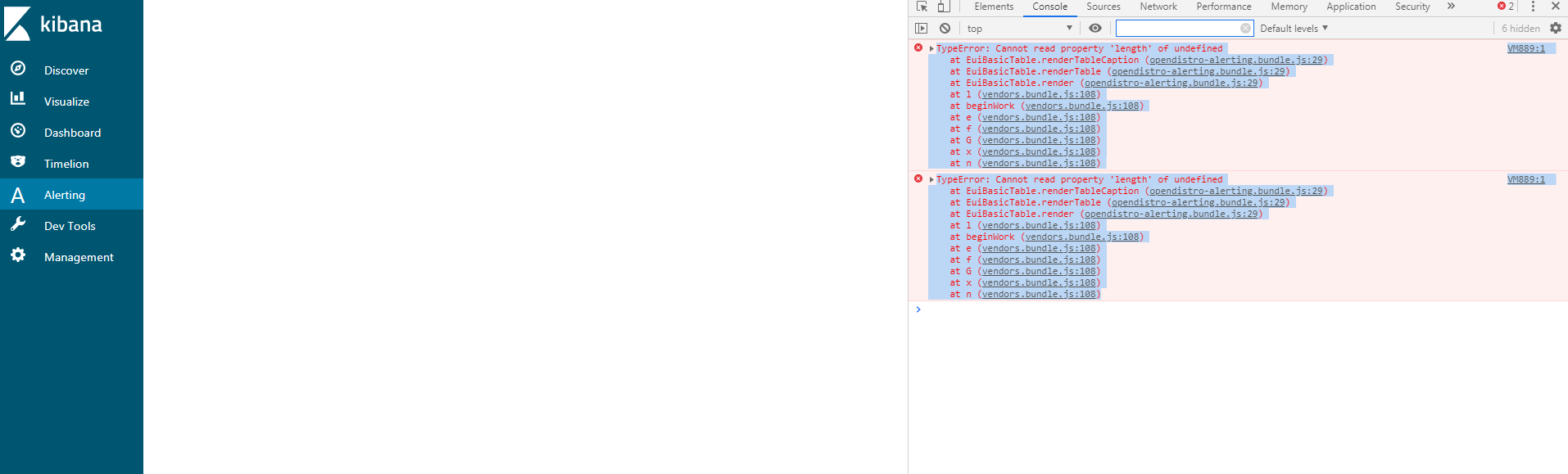Image resolution: width=1568 pixels, height=474 pixels.
Task: Open Default levels dropdown
Action: [x=1294, y=28]
